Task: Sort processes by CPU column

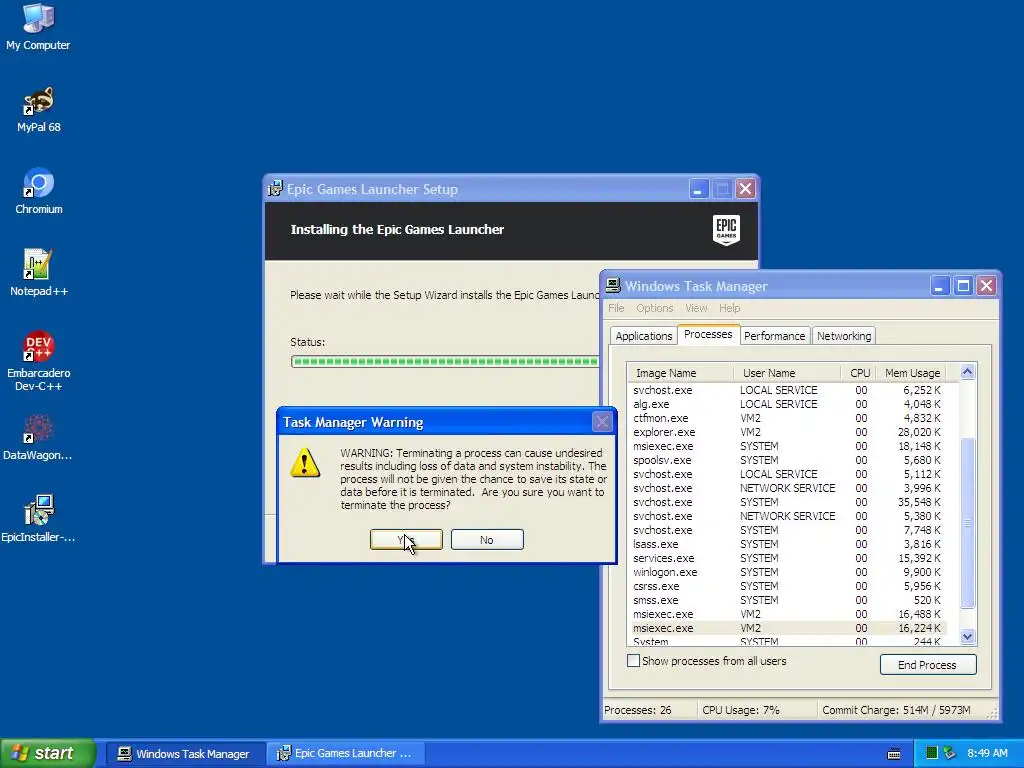Action: tap(859, 373)
